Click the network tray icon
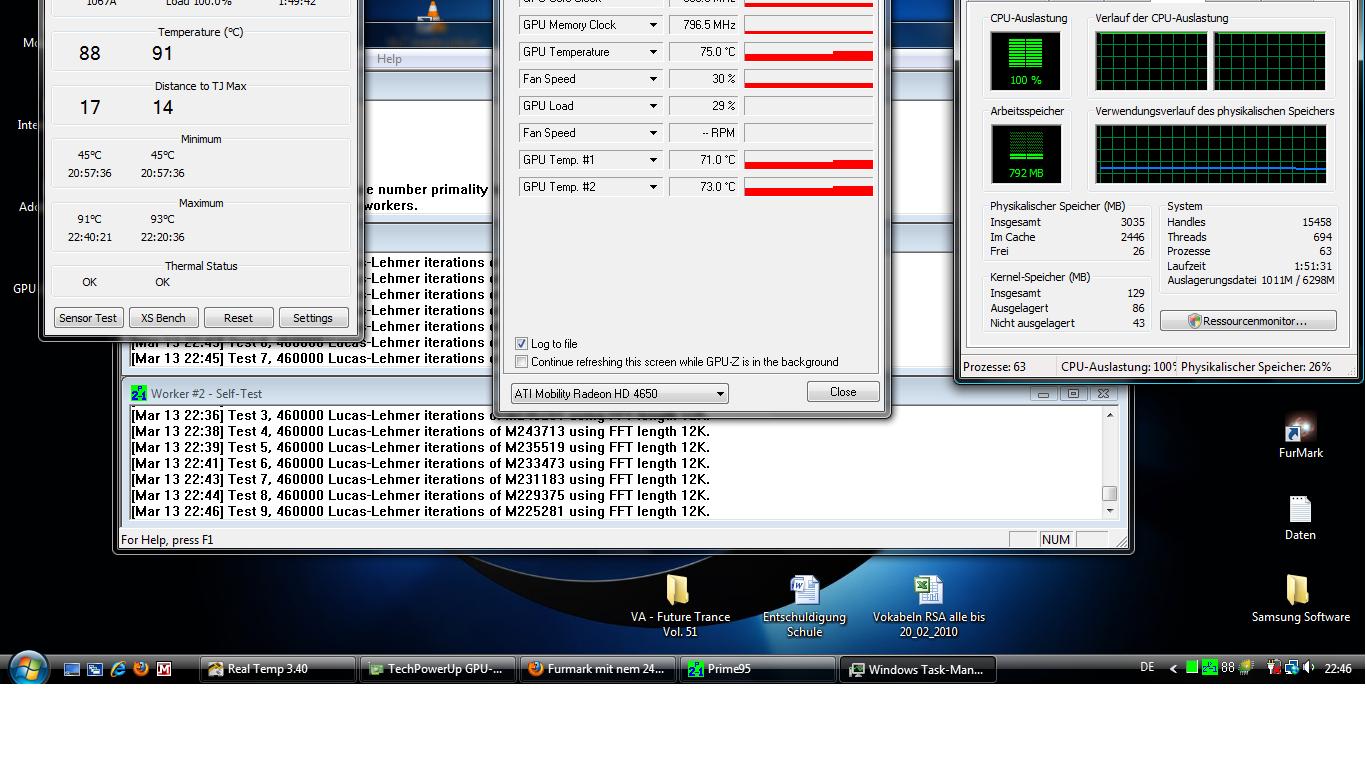 point(1291,668)
